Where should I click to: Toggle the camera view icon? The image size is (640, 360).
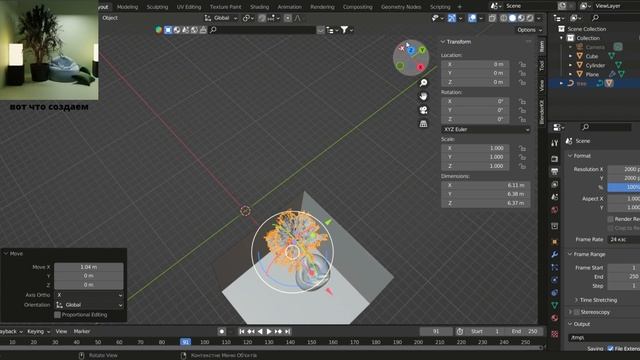[x=424, y=110]
